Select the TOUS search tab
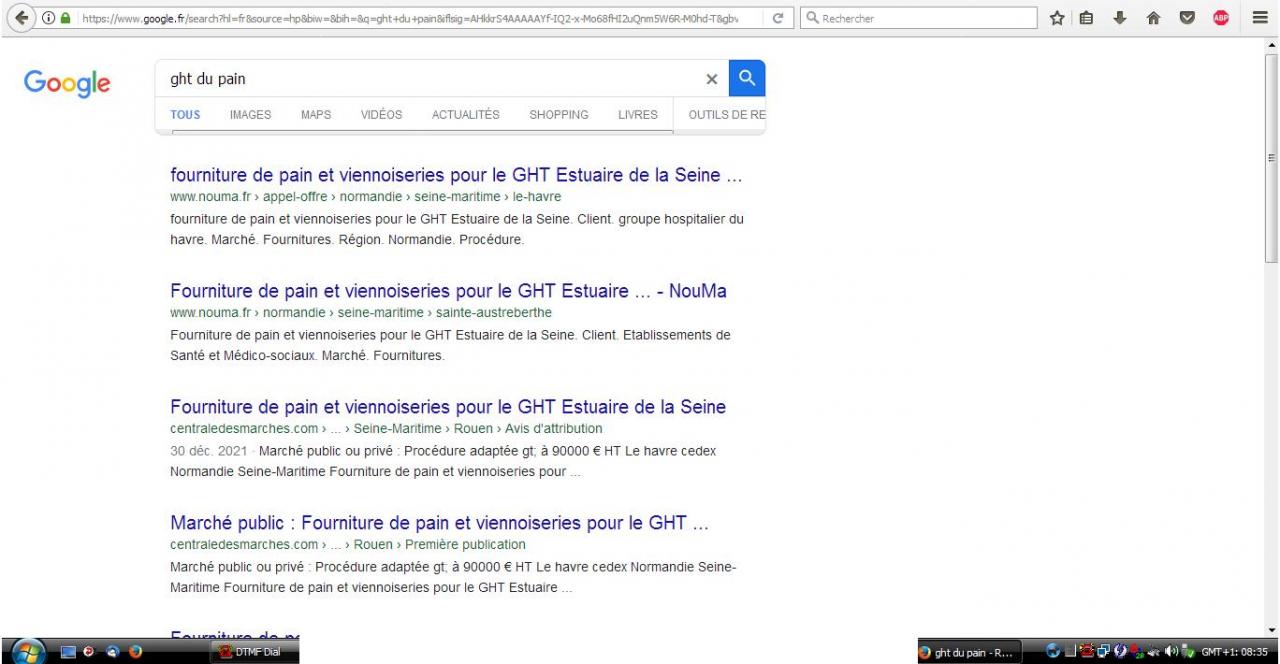Image resolution: width=1280 pixels, height=664 pixels. (x=185, y=115)
